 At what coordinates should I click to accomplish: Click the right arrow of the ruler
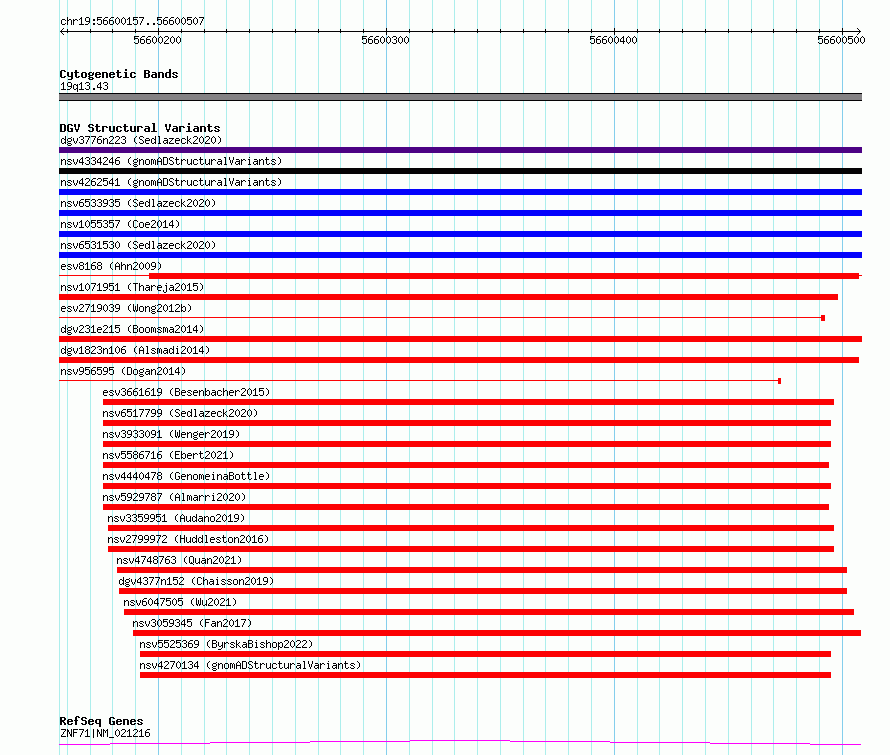(x=858, y=32)
